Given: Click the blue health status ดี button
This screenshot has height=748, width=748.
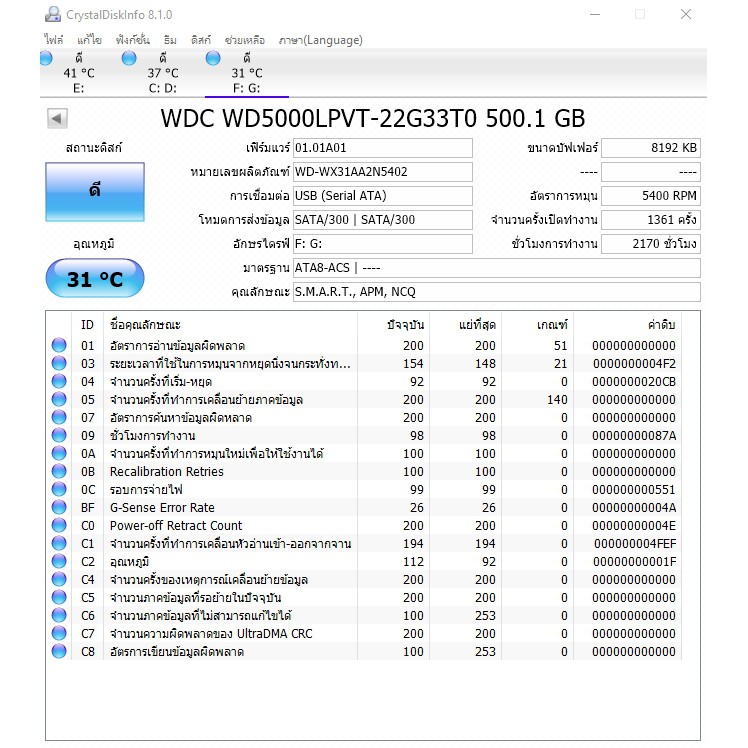Looking at the screenshot, I should click(94, 191).
